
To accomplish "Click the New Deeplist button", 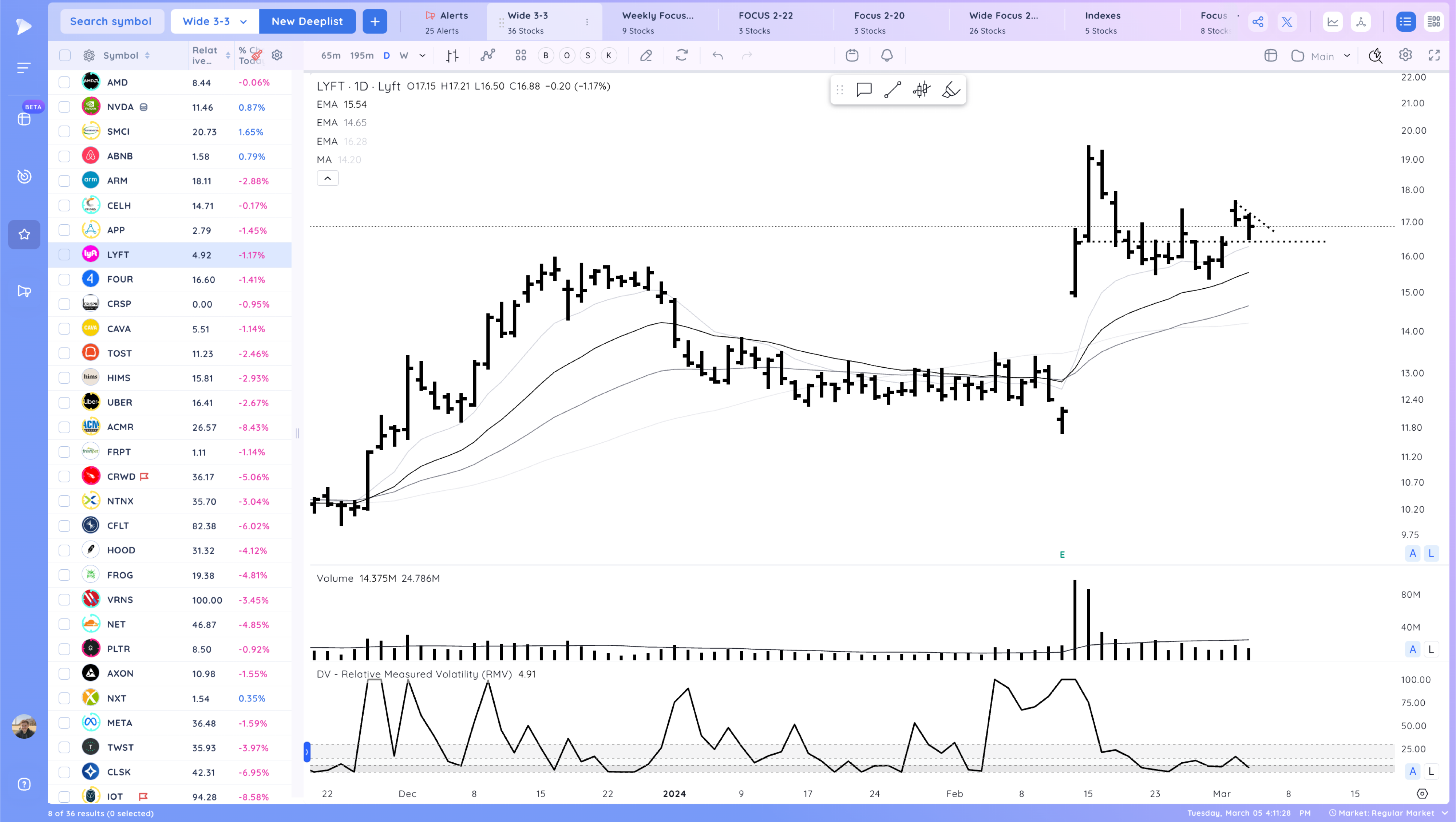I will pos(307,21).
